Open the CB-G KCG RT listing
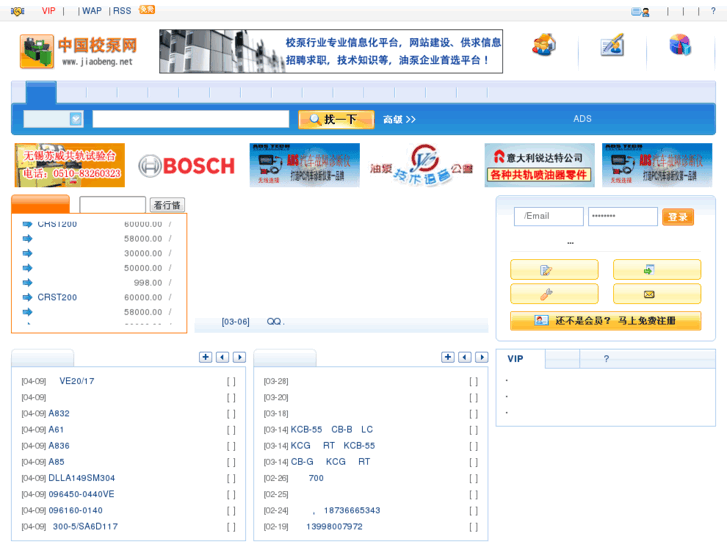This screenshot has width=727, height=545. point(330,462)
